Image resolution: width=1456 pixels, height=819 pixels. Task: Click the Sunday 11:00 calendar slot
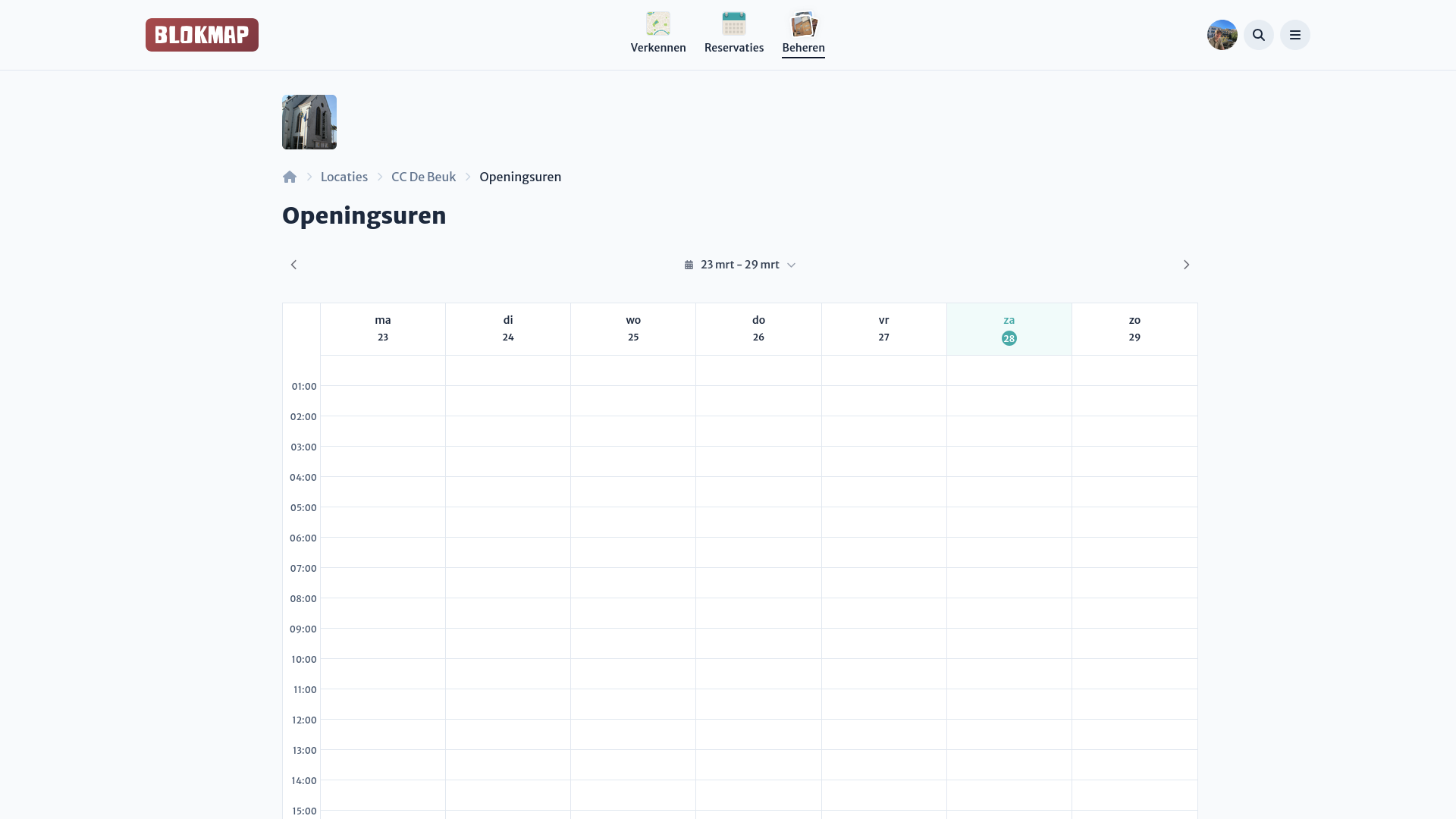coord(1134,704)
